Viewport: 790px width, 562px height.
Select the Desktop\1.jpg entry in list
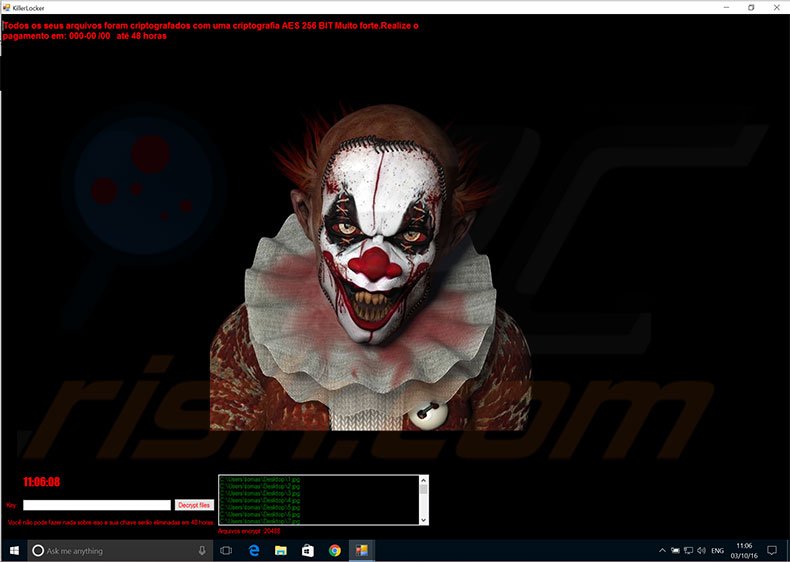pos(260,479)
